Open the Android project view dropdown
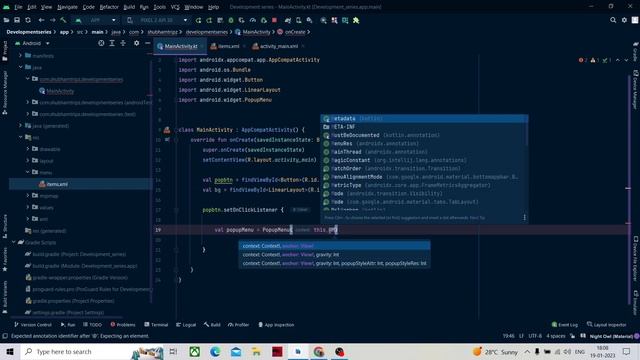 (32, 43)
